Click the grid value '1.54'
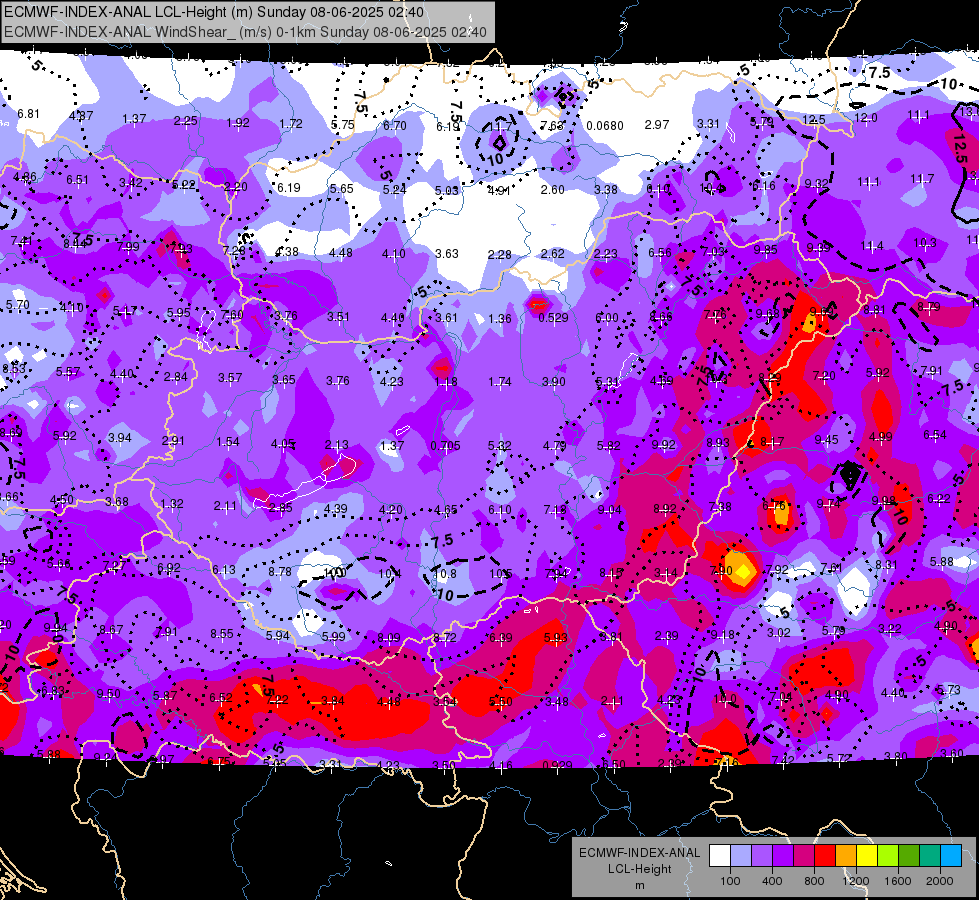The image size is (979, 900). [x=228, y=442]
